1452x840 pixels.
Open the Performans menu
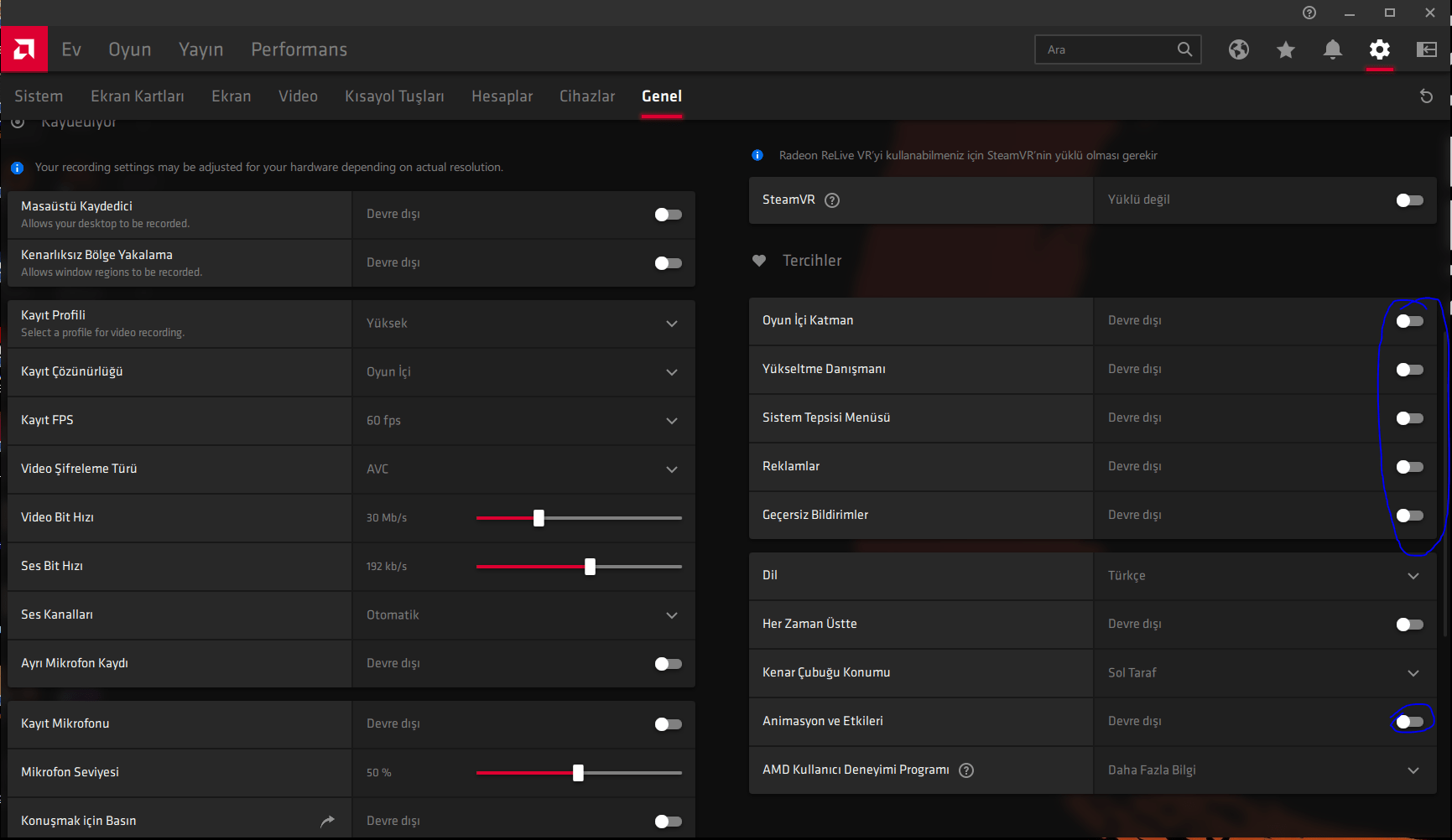[x=299, y=49]
